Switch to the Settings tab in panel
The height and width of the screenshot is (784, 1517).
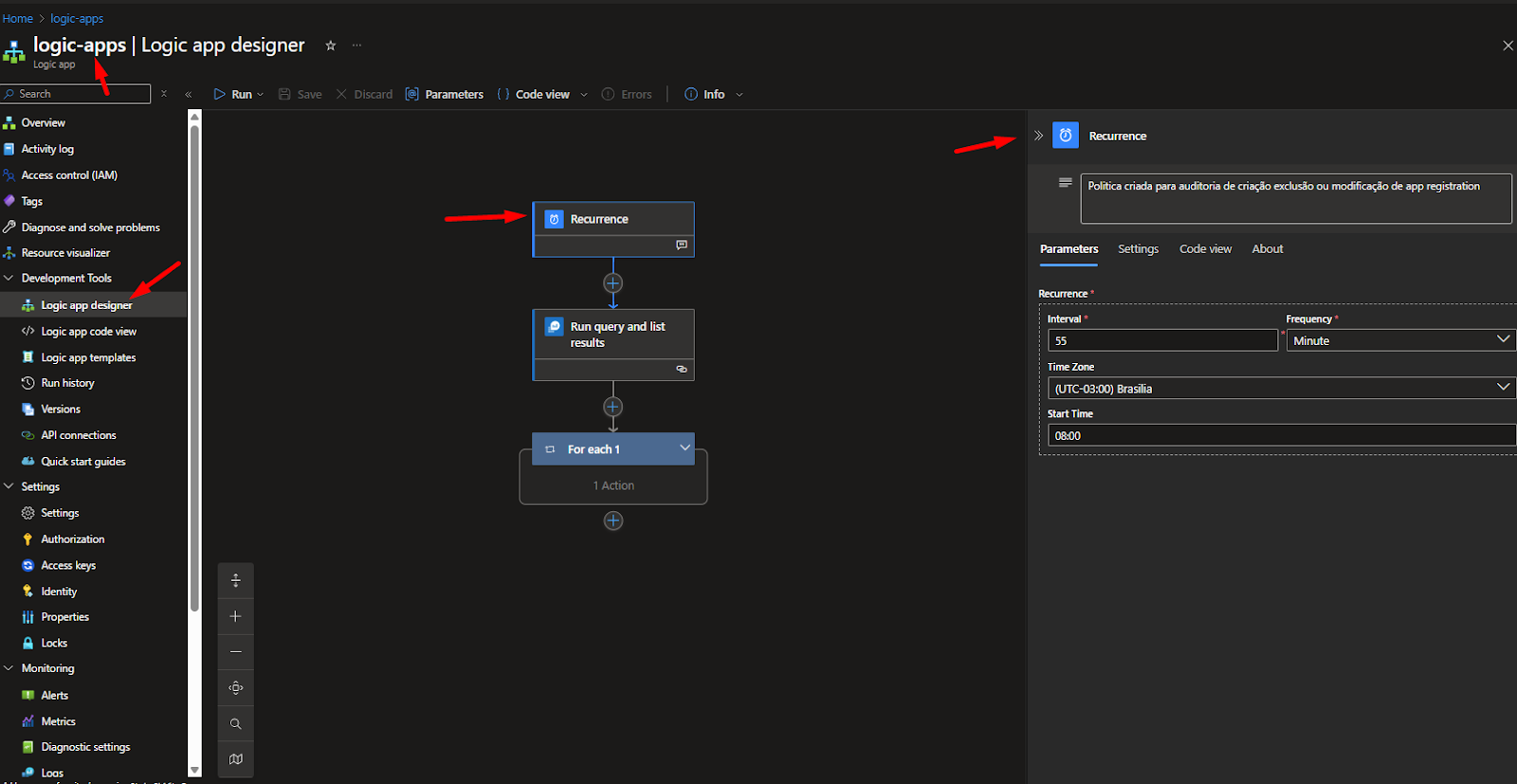[1138, 249]
